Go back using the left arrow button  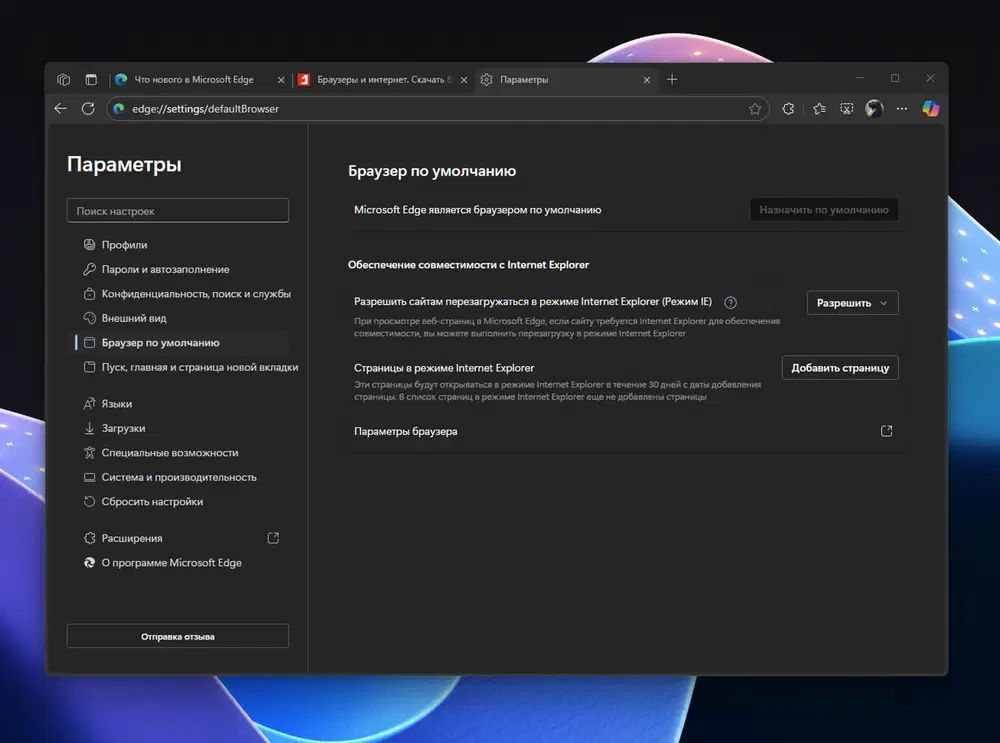61,109
